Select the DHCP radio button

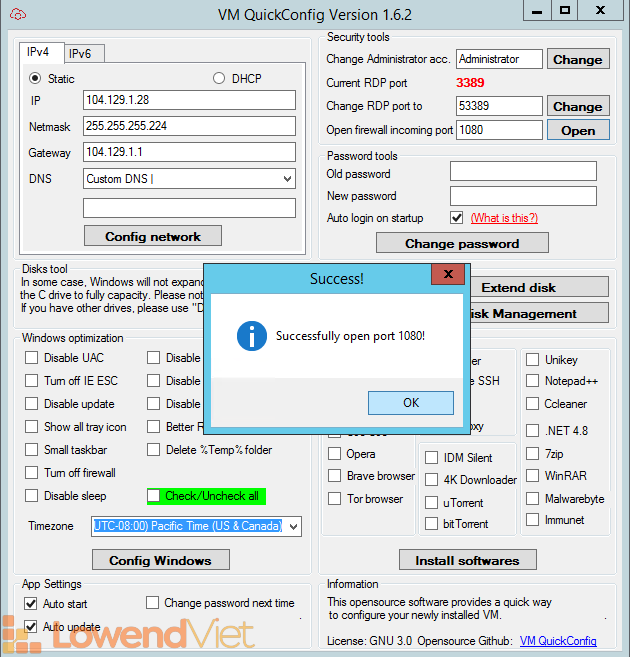click(220, 78)
